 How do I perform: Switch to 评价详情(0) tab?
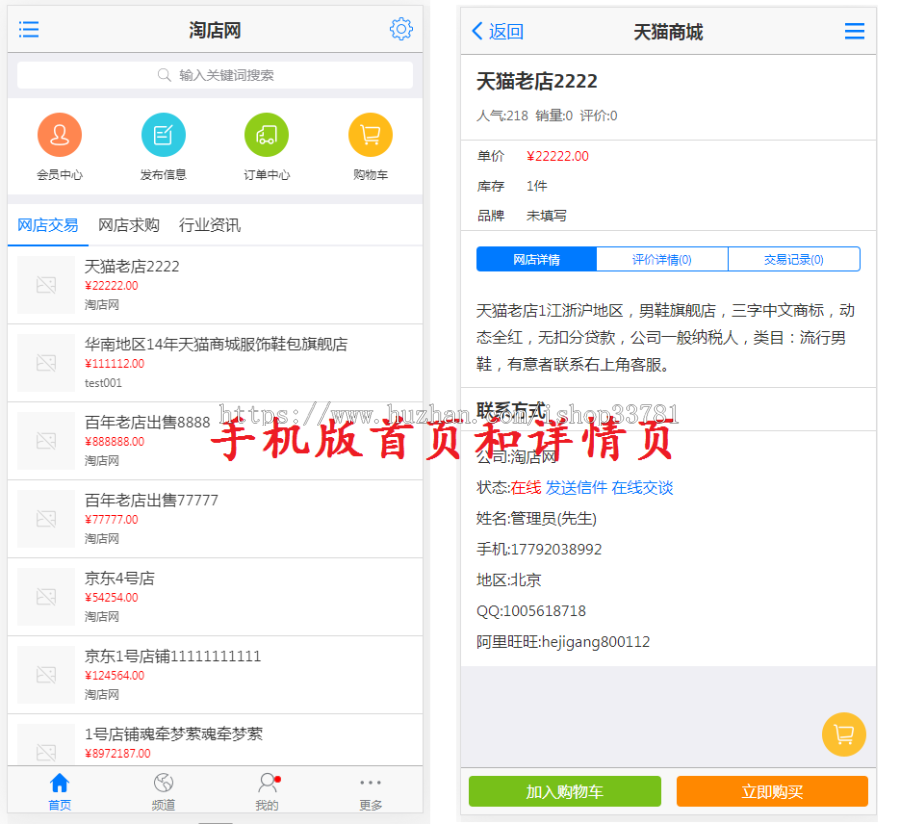click(x=662, y=259)
